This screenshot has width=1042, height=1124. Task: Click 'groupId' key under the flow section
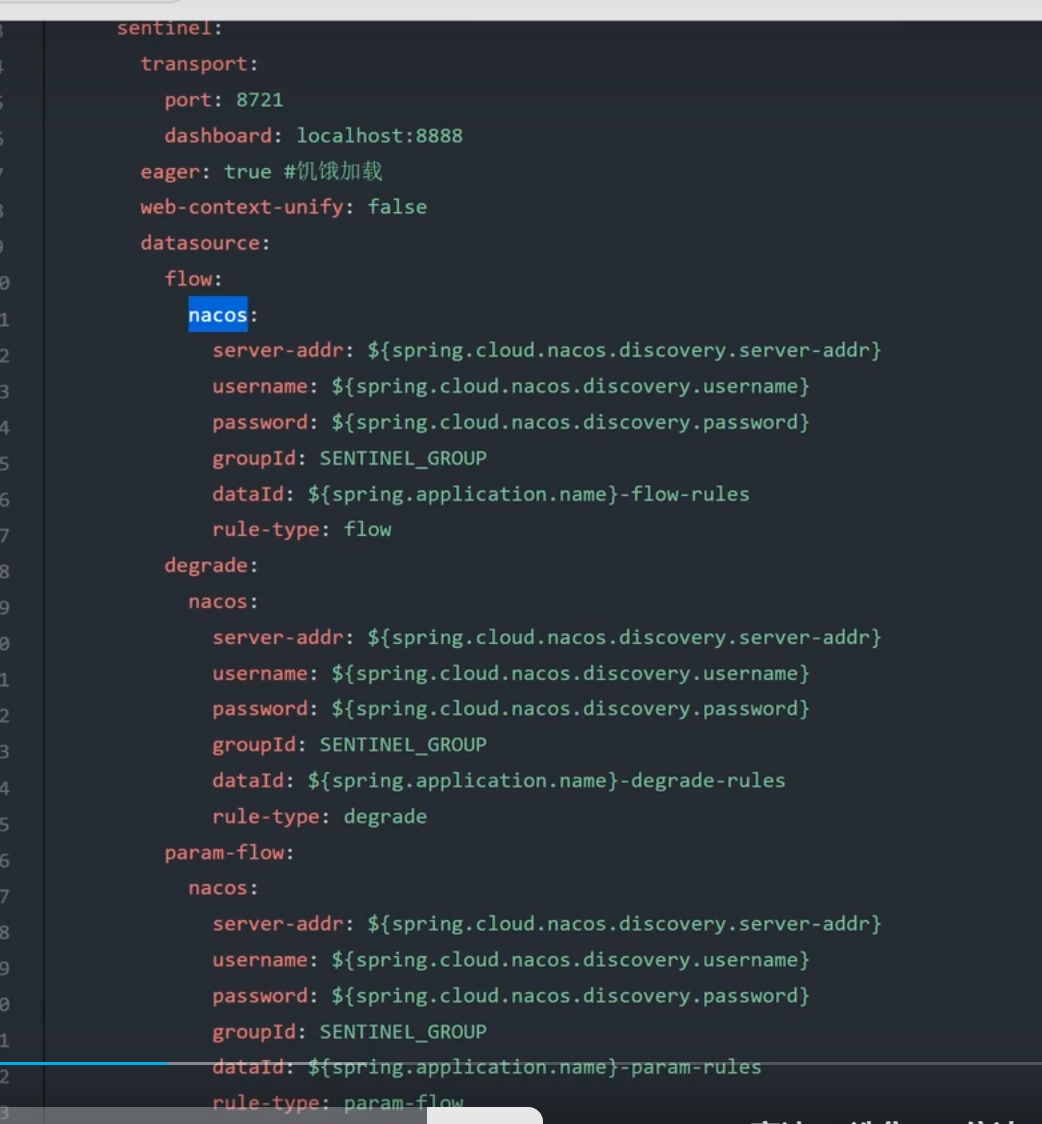click(254, 458)
